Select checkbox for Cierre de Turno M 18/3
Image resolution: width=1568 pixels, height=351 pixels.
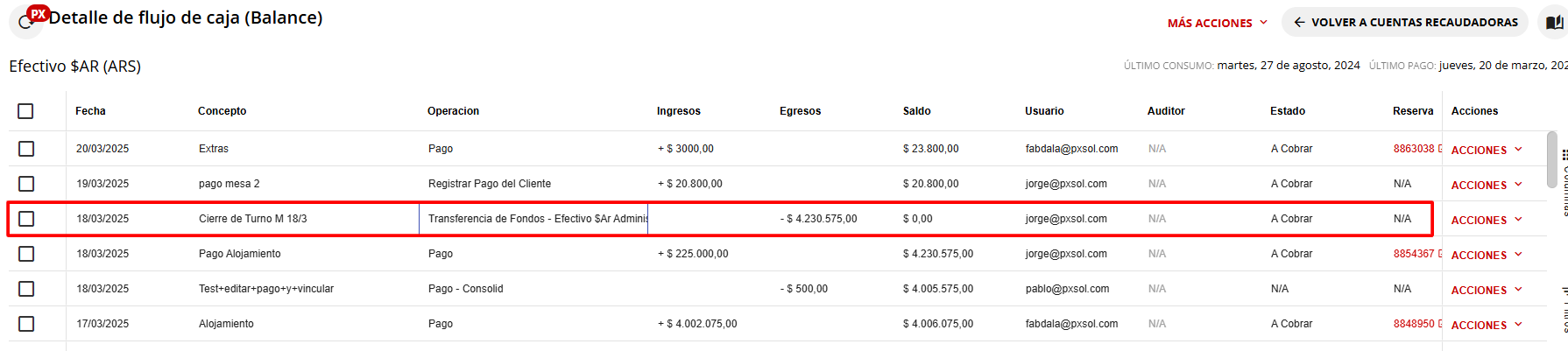coord(26,219)
